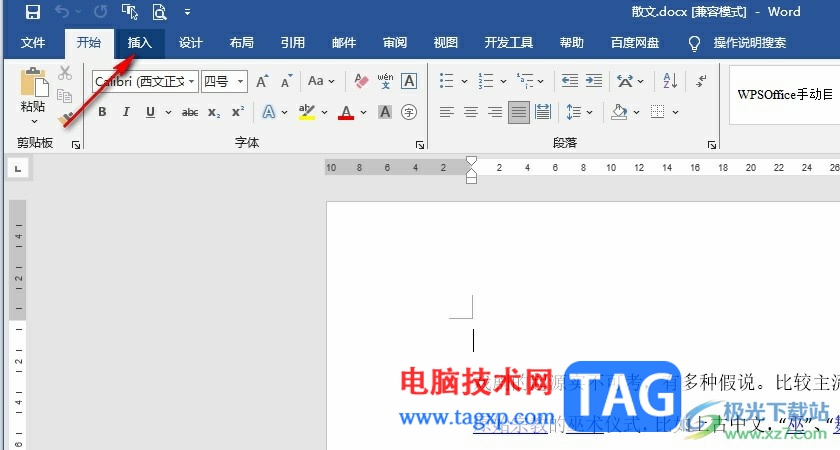This screenshot has height=450, width=840.
Task: Apply character border with the boxed A icon
Action: click(x=409, y=81)
